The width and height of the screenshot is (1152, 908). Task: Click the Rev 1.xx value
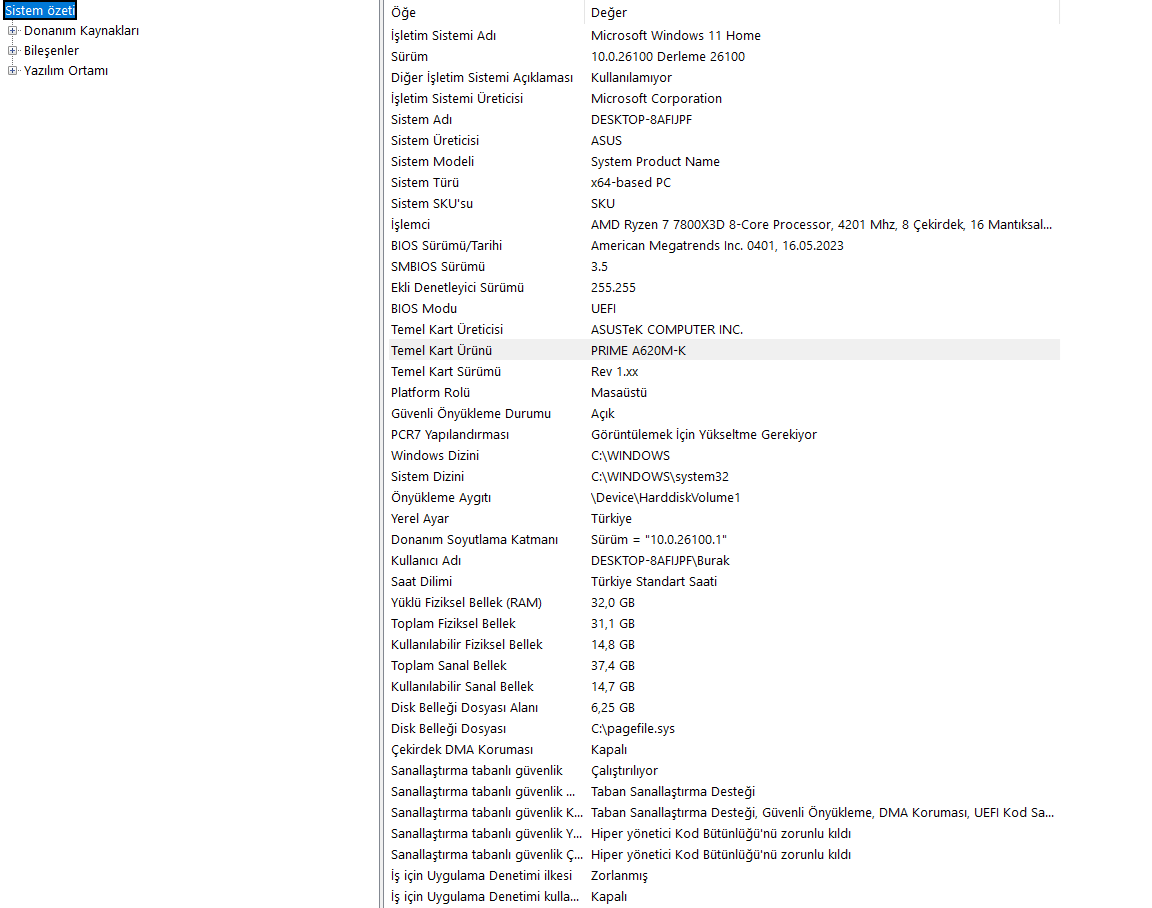coord(614,372)
